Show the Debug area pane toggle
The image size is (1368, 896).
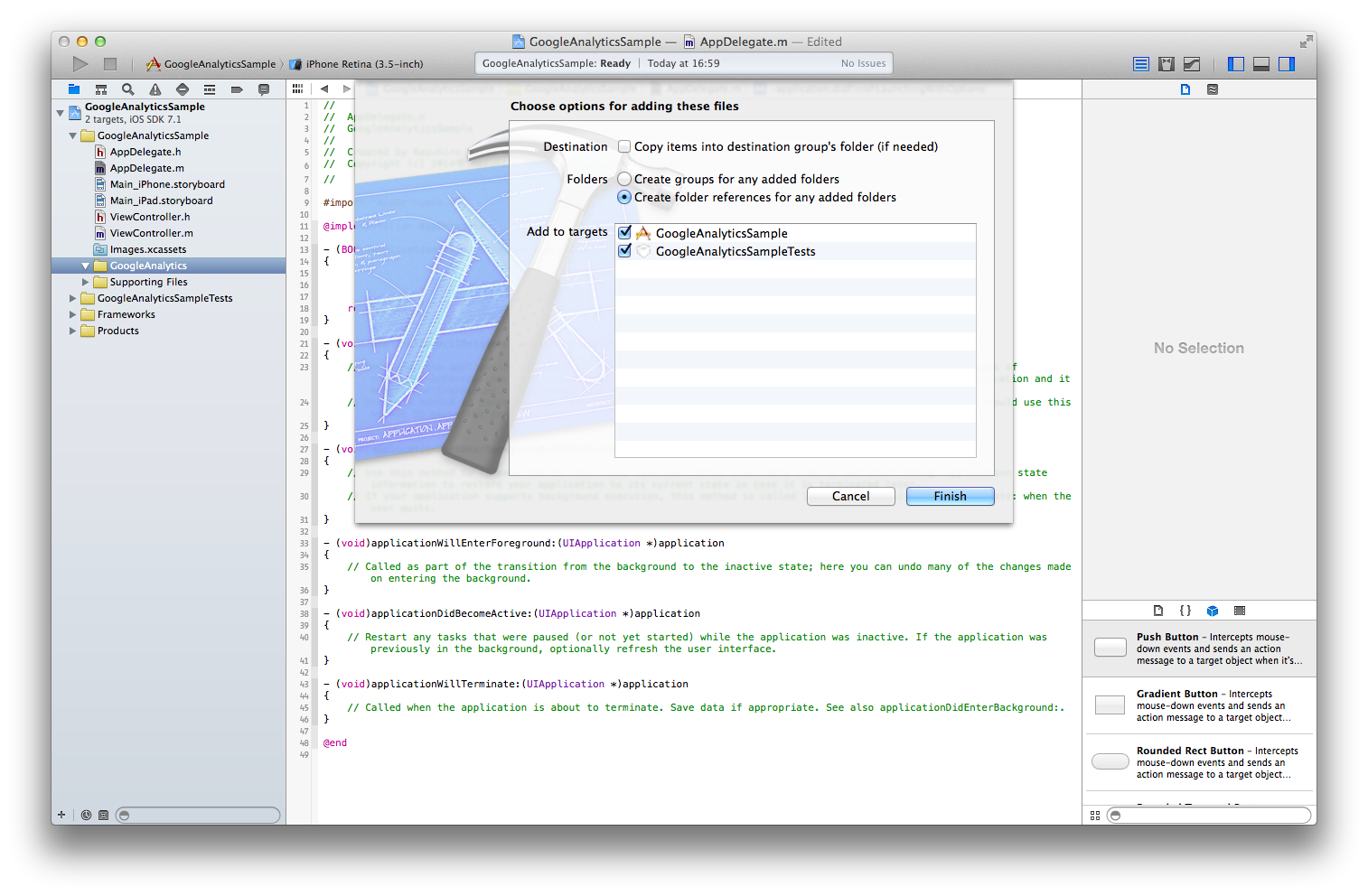1260,64
